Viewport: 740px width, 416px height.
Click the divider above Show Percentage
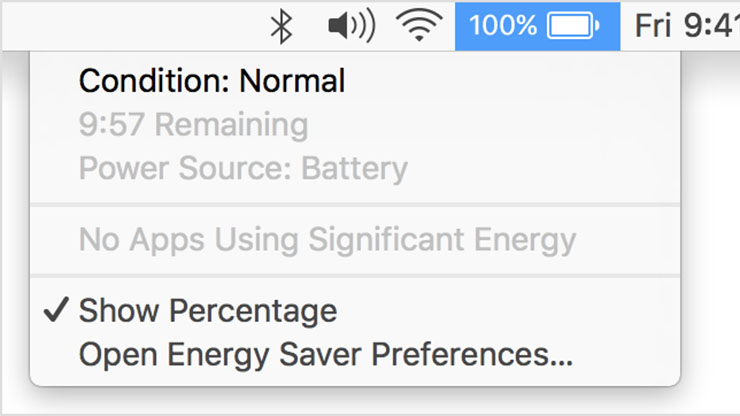tap(355, 275)
